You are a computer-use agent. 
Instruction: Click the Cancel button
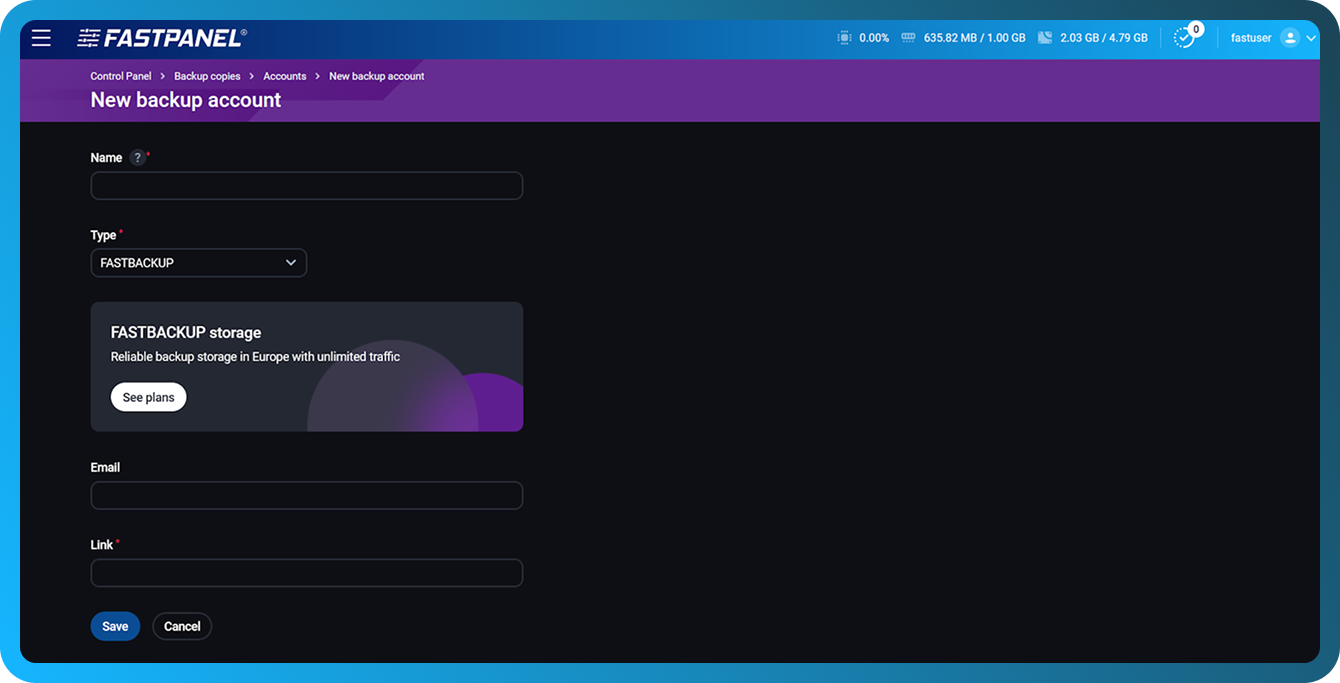pyautogui.click(x=181, y=625)
